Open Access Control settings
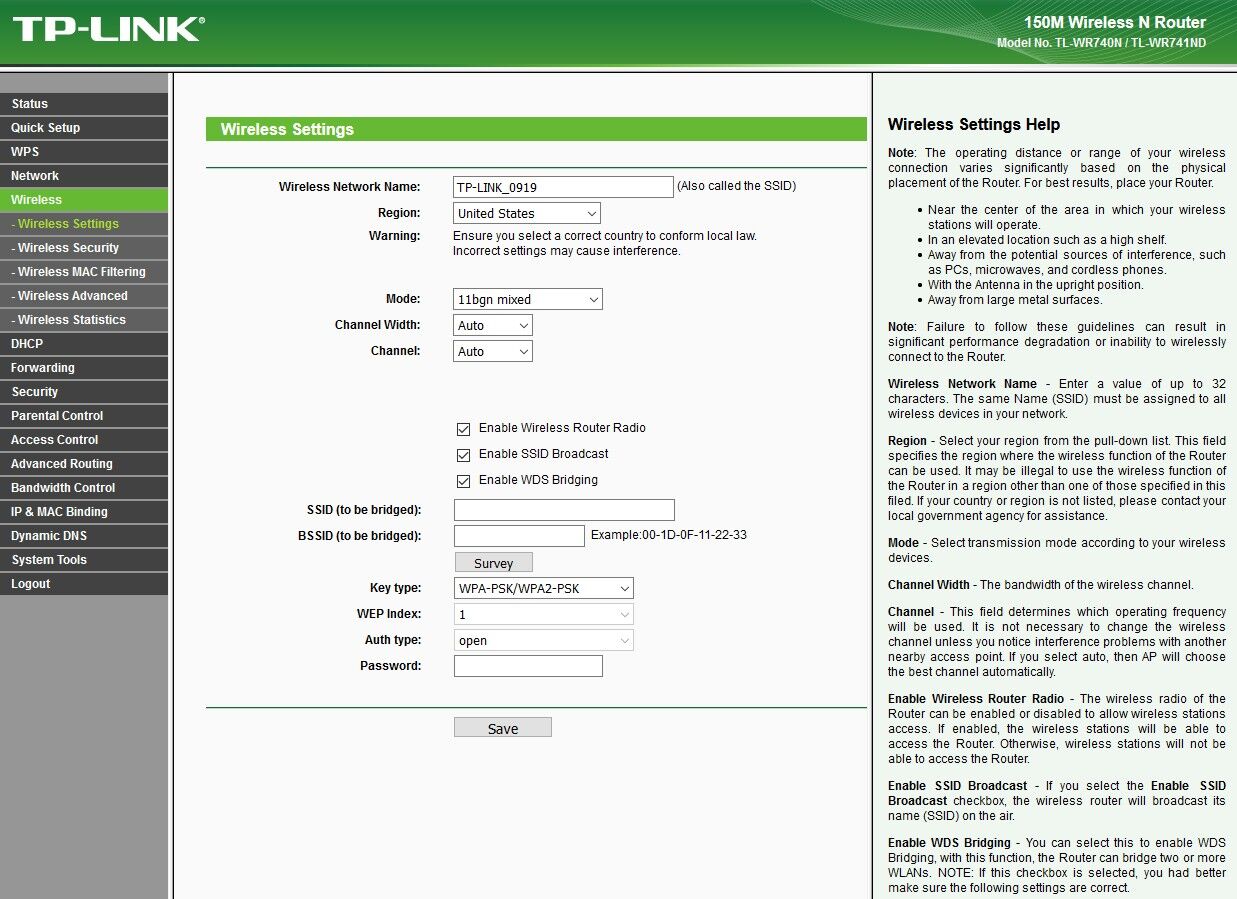The height and width of the screenshot is (899, 1237). coord(84,440)
